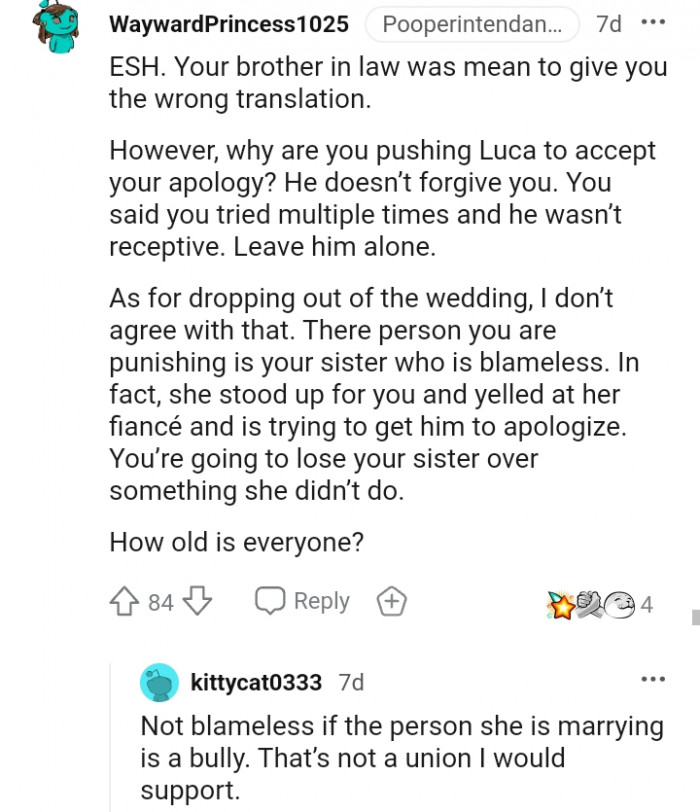Open kittycat0333's profile link

point(253,682)
